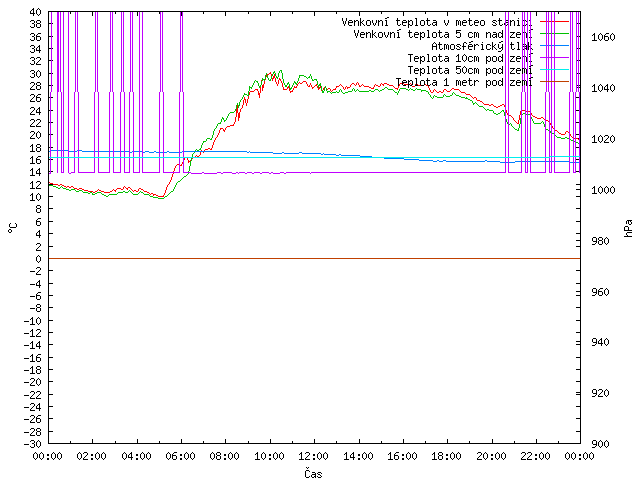Click the '0' temperature axis label

38,259
